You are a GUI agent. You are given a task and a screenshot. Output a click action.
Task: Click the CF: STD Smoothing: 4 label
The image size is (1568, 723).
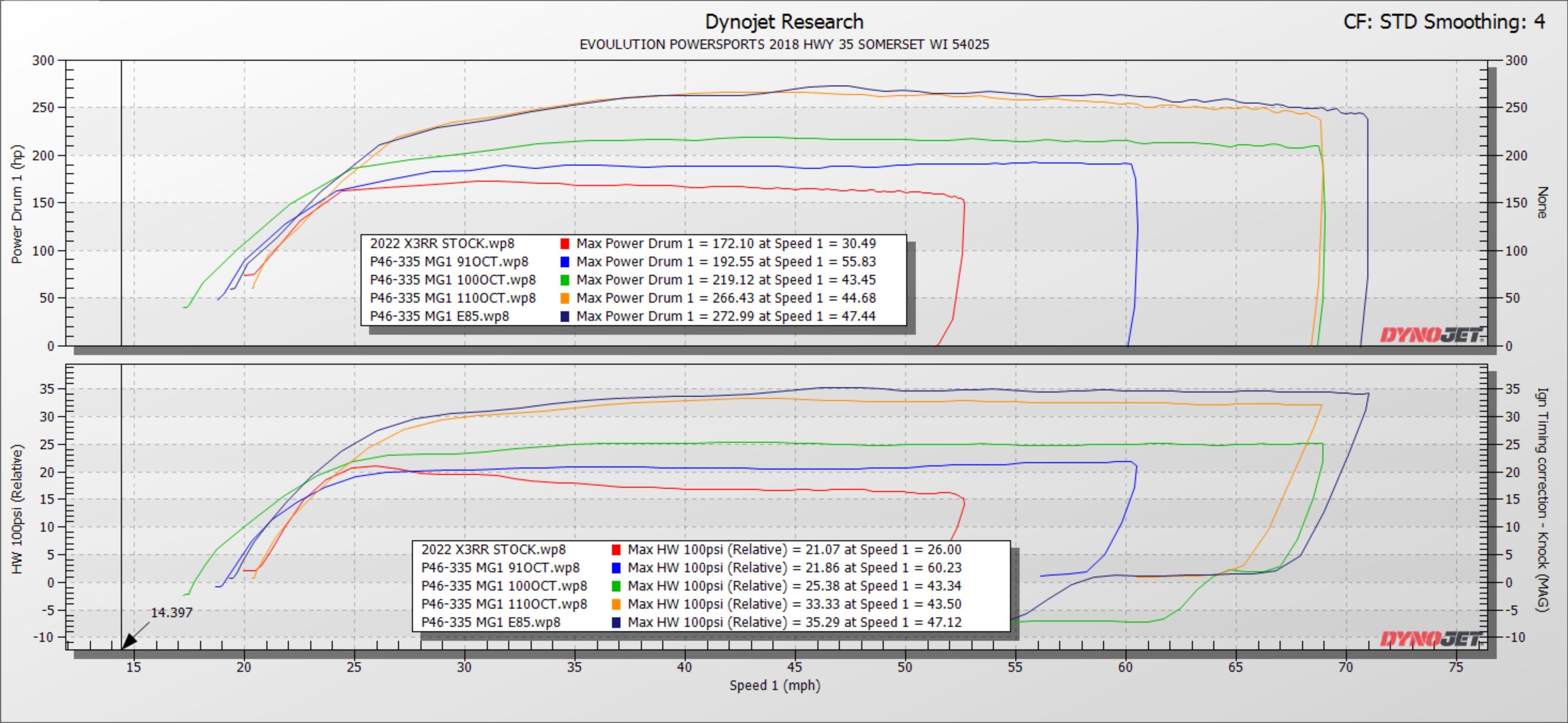1444,22
